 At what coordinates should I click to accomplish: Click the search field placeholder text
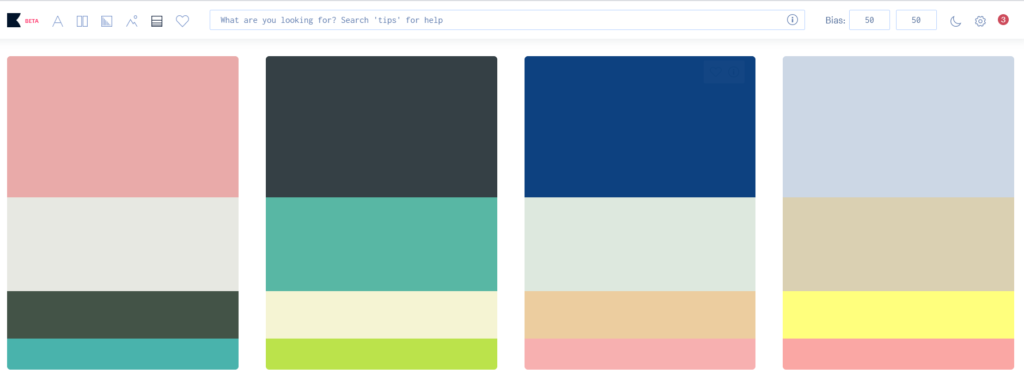[332, 20]
